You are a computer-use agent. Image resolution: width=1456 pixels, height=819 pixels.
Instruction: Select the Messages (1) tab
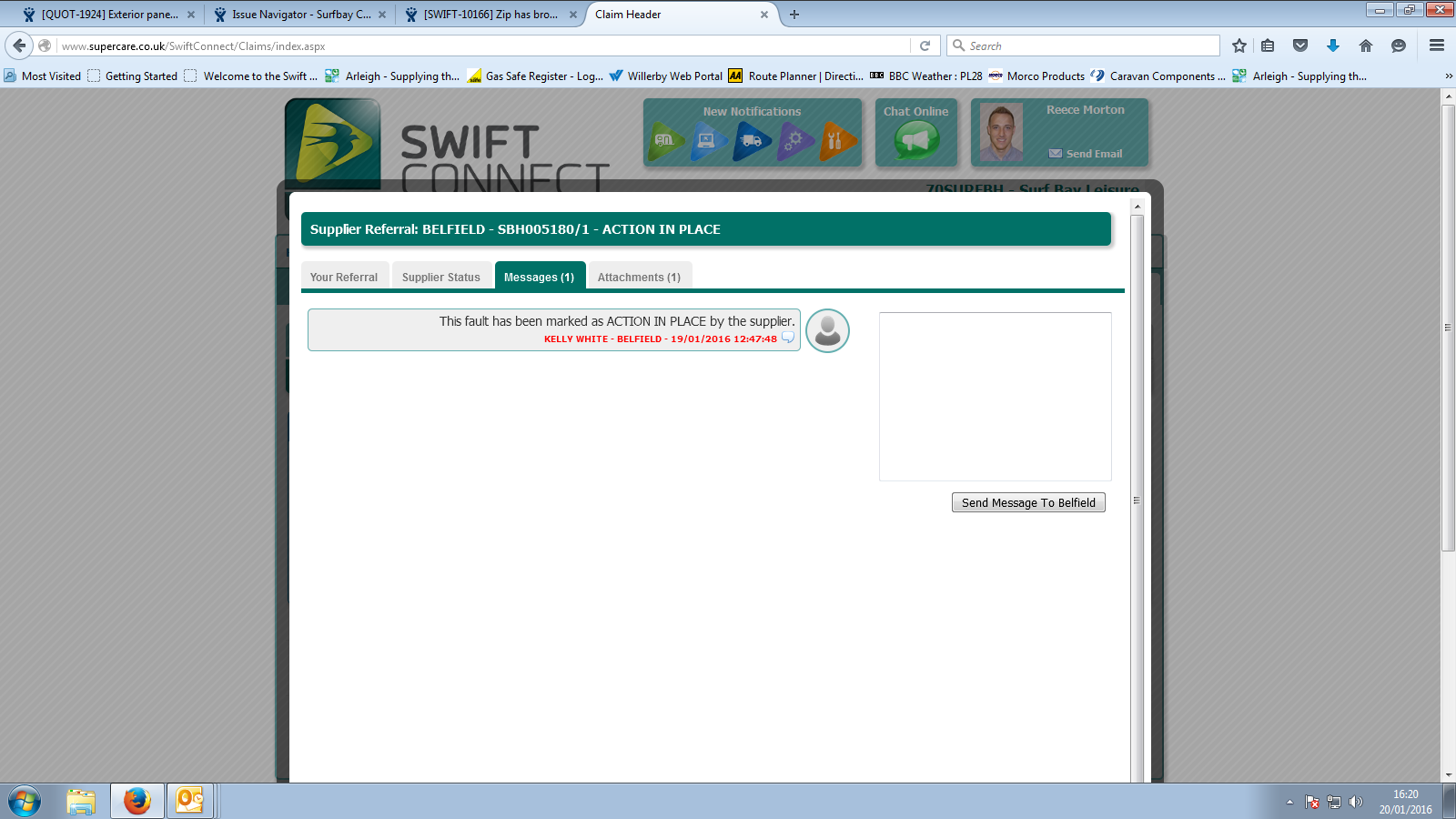point(540,277)
